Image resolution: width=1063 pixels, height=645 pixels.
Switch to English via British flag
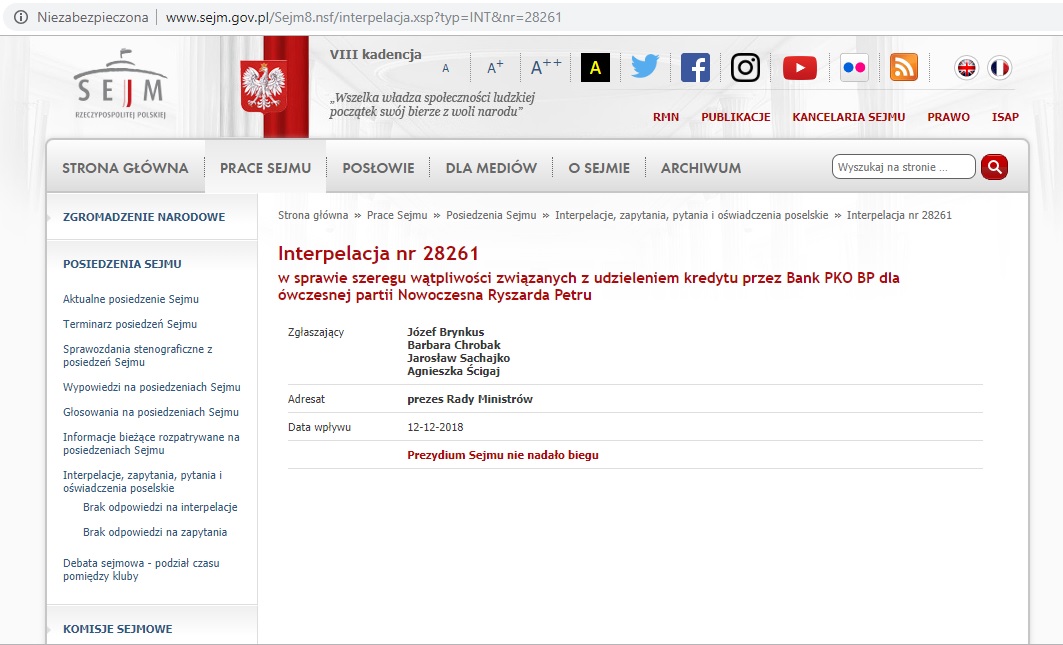[967, 67]
